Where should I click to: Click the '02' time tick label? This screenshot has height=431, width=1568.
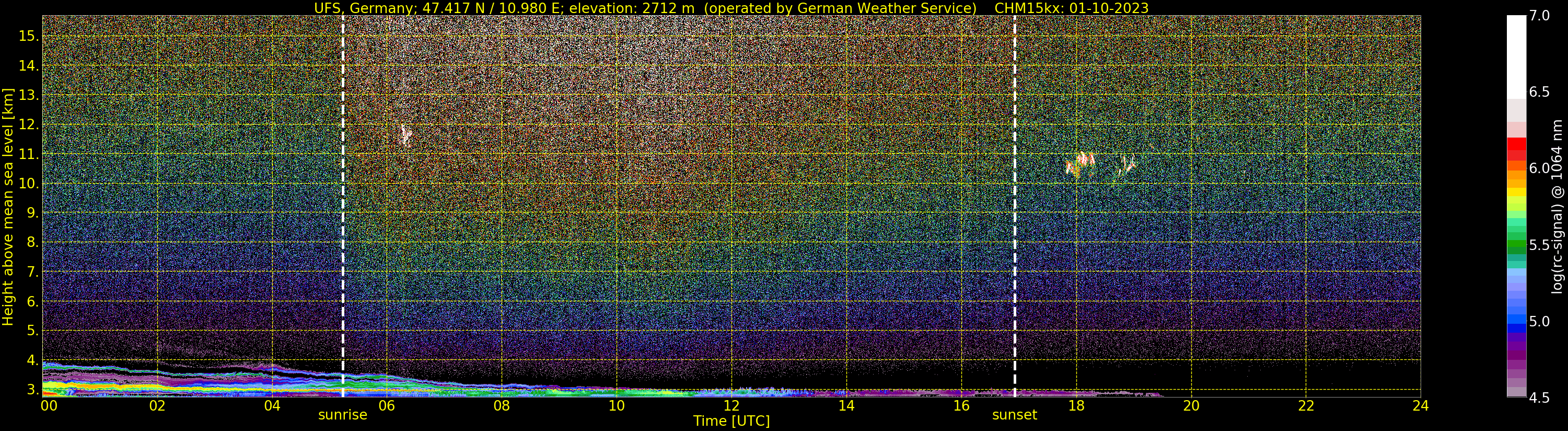click(157, 406)
